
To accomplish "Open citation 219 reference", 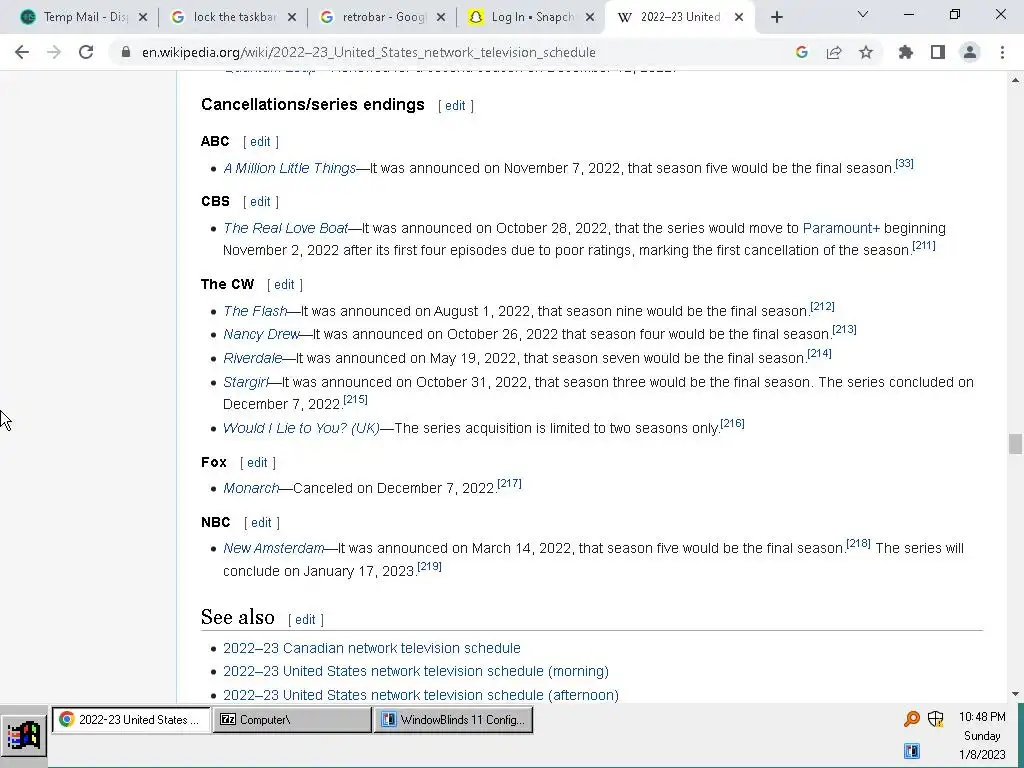I will coord(430,566).
